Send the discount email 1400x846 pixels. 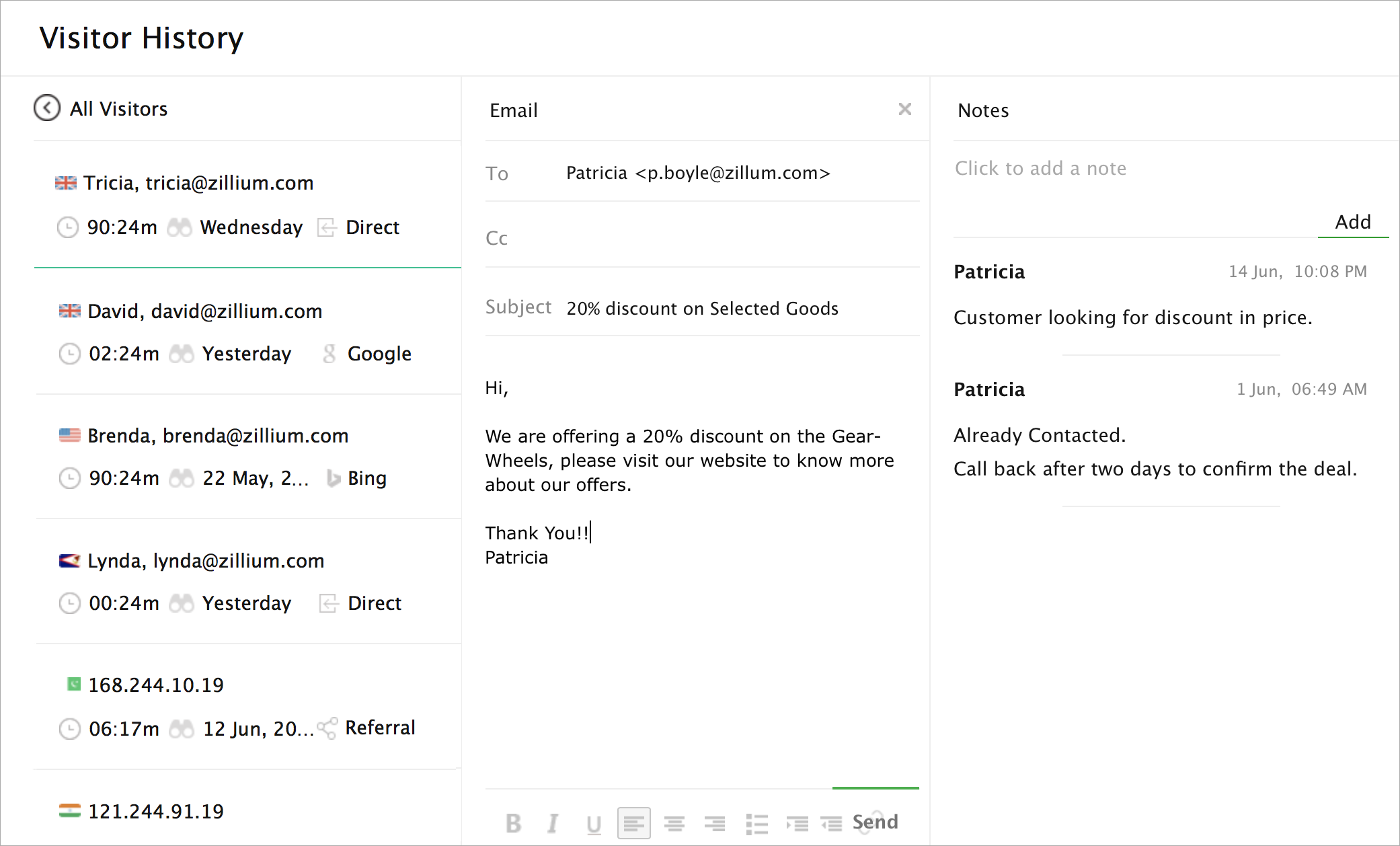click(875, 822)
